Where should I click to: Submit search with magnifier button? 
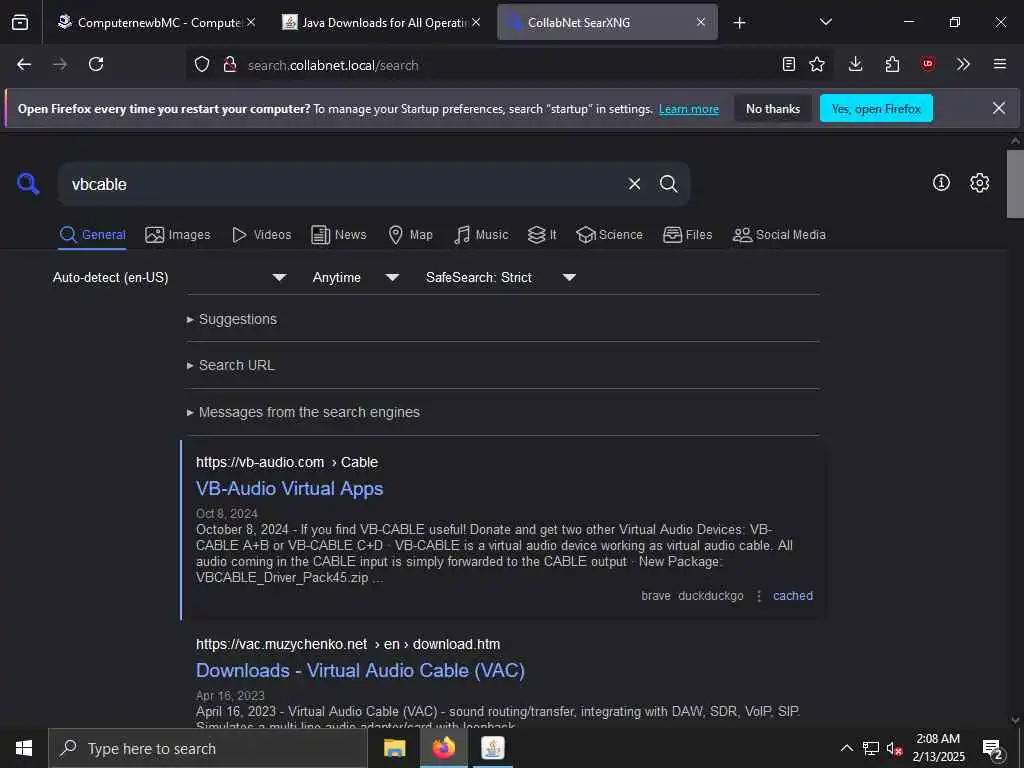pos(668,184)
